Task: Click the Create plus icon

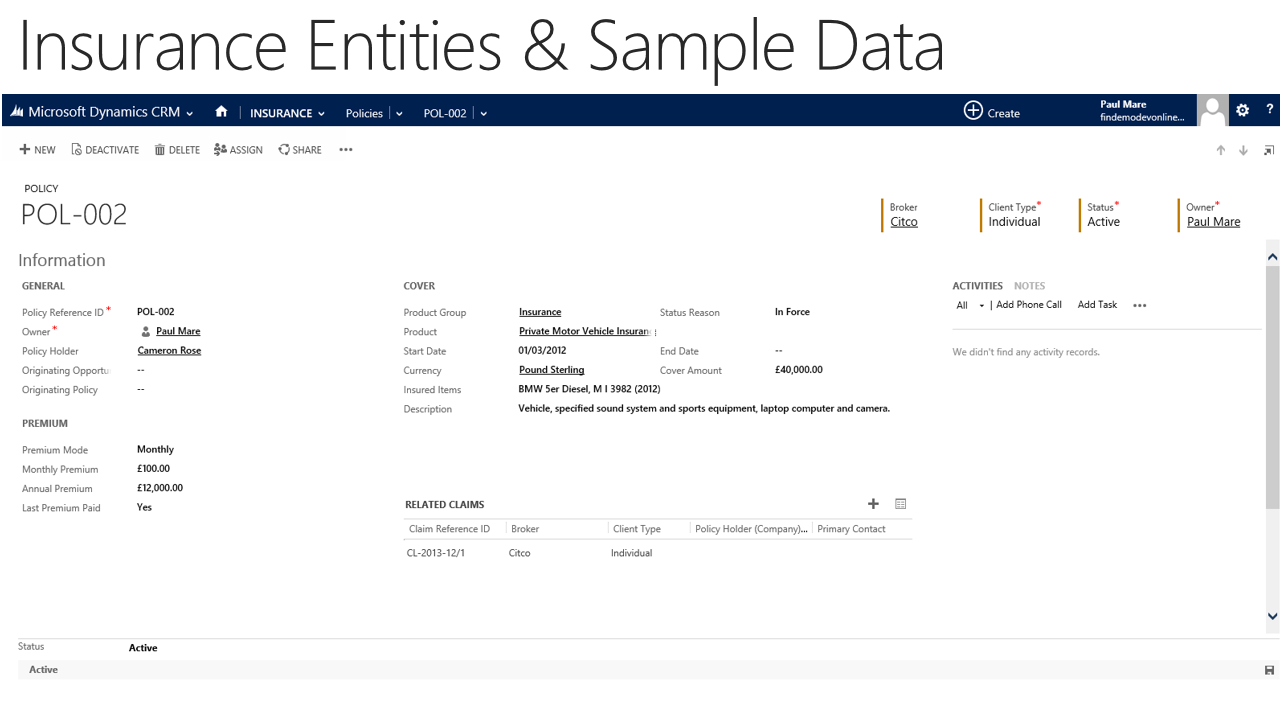Action: [x=973, y=111]
